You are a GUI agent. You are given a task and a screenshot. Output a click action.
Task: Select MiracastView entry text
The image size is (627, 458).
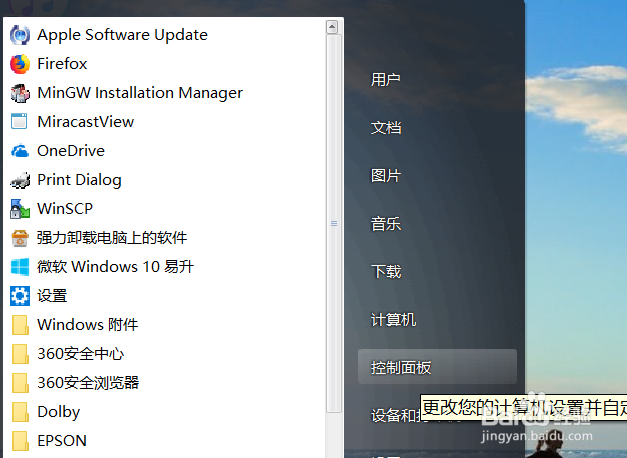click(86, 122)
